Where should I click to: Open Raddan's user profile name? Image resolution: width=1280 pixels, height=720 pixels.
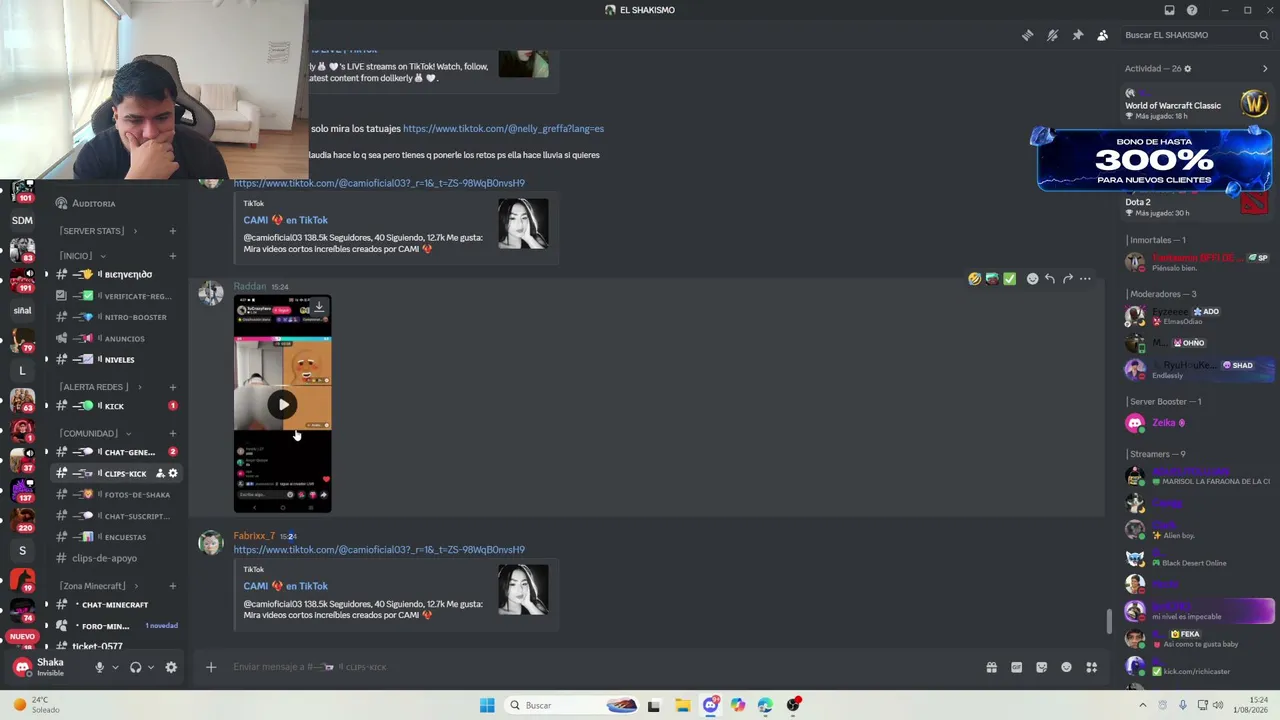250,287
